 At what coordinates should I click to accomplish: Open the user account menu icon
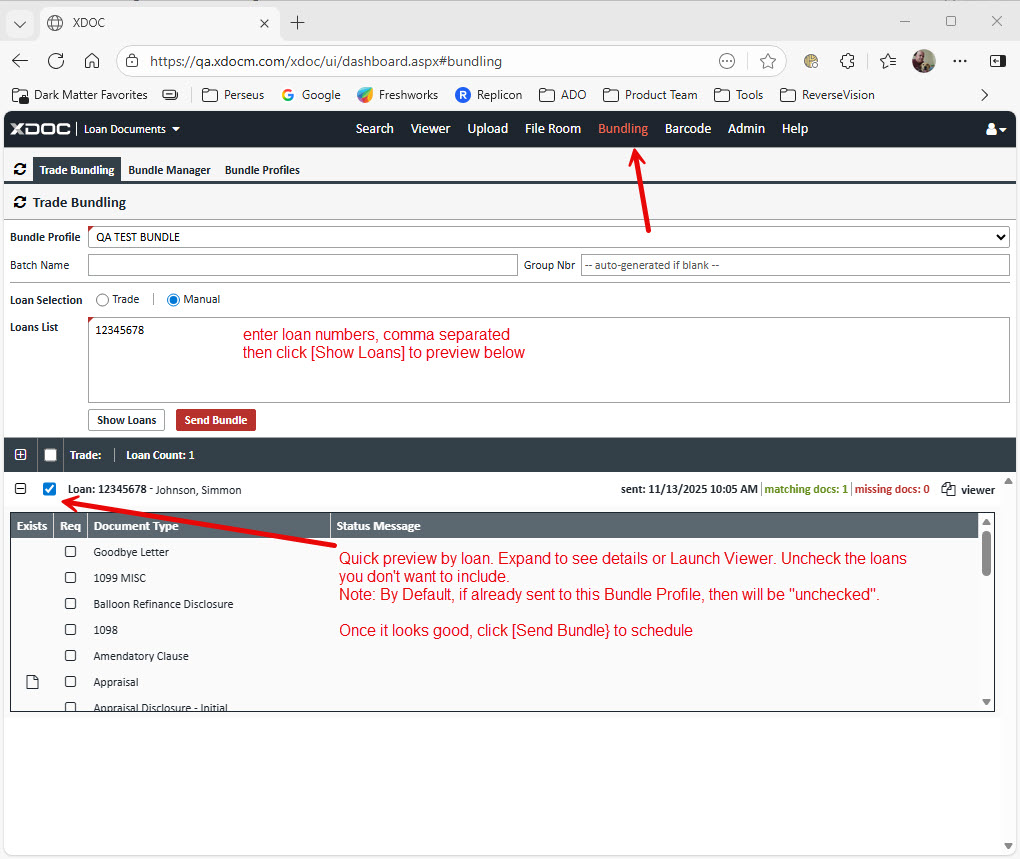995,129
